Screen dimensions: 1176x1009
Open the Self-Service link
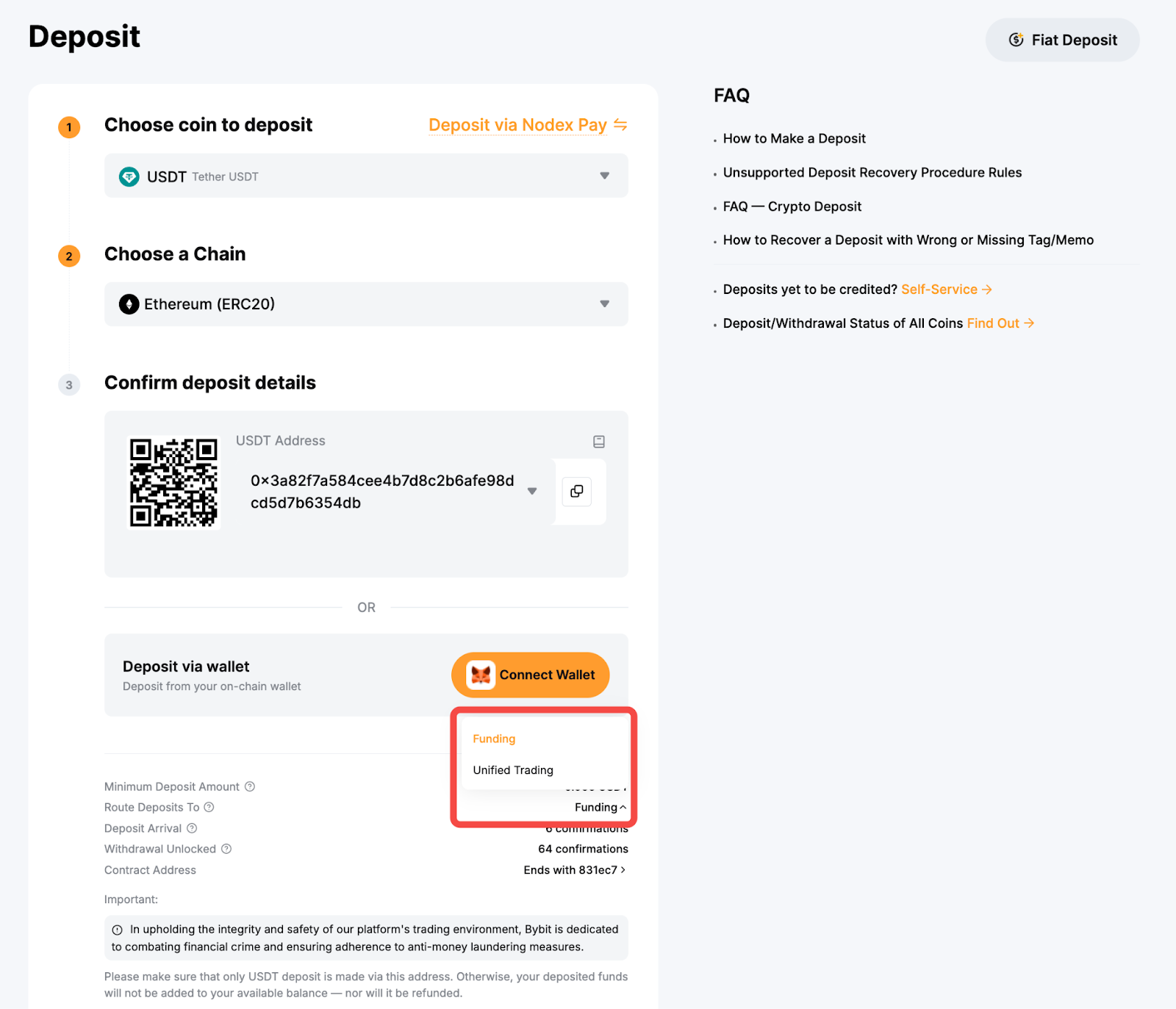pyautogui.click(x=946, y=290)
